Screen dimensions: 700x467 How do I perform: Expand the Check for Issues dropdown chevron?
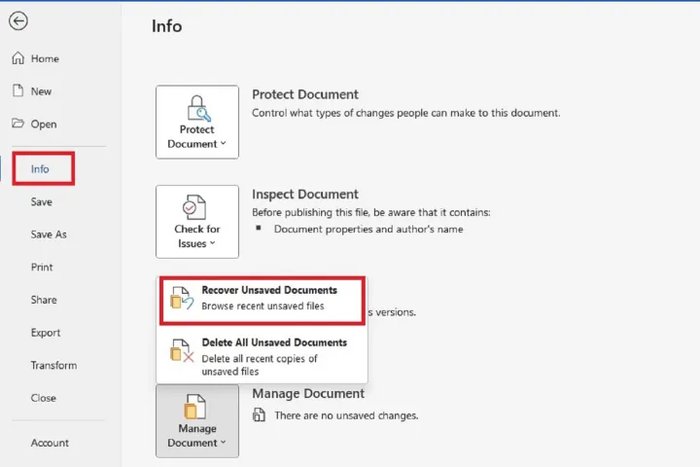tap(212, 243)
